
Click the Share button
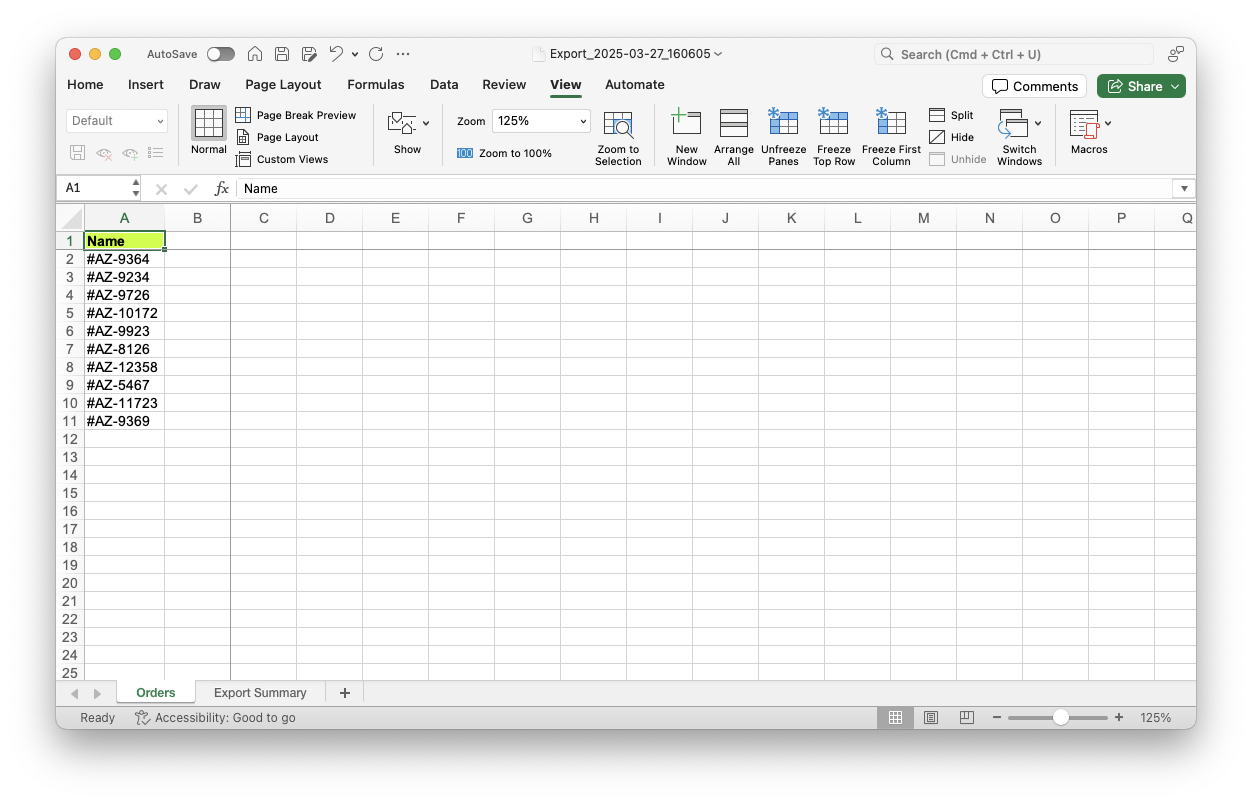(x=1141, y=86)
